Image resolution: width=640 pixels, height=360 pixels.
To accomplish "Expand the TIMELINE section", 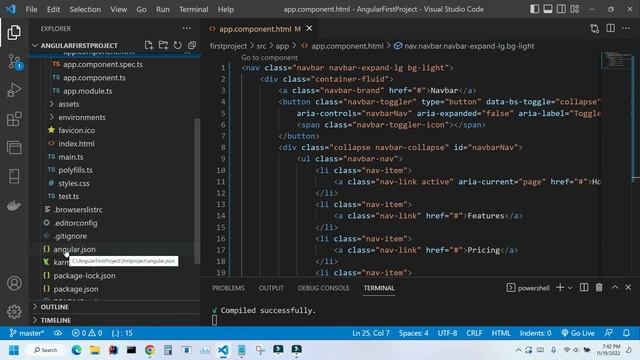I will coord(56,320).
